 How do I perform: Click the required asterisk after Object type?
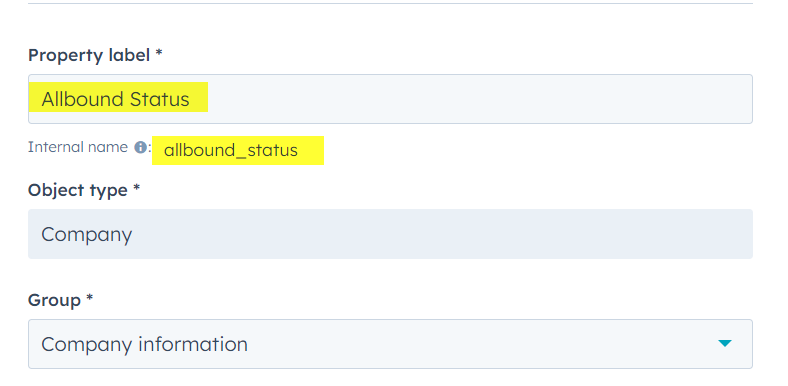pos(136,187)
